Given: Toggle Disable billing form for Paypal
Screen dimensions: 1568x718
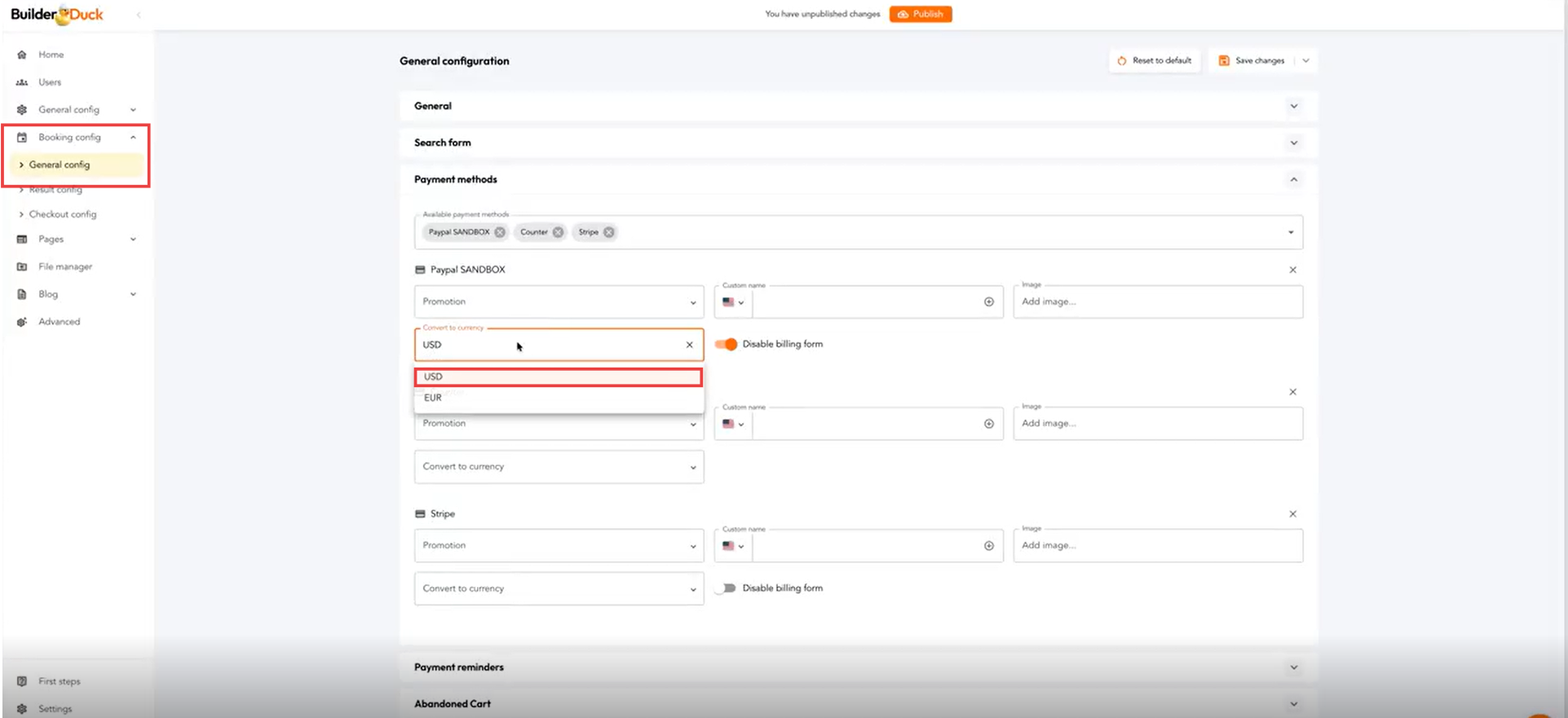Looking at the screenshot, I should point(726,344).
